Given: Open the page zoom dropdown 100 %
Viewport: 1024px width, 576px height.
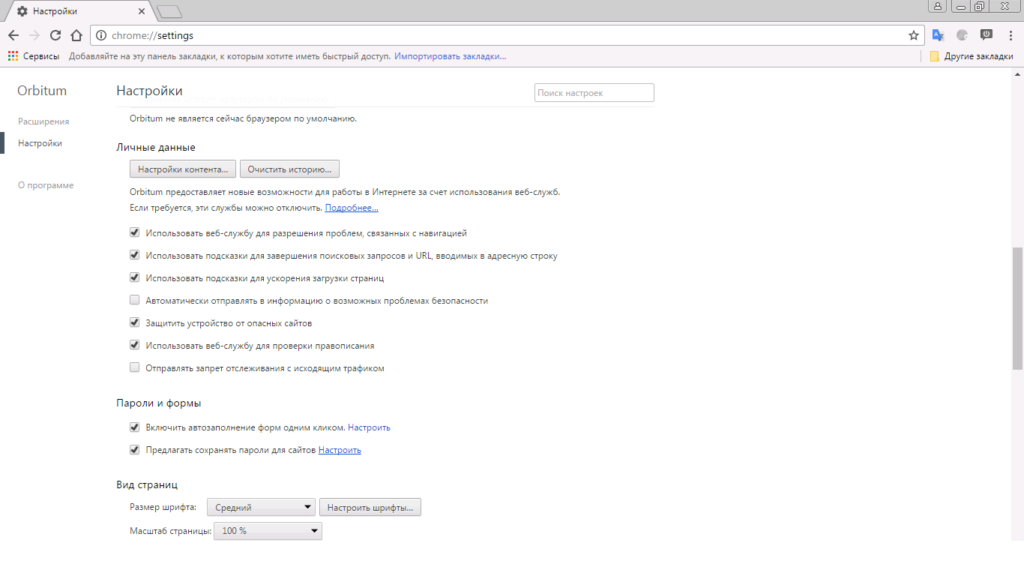Looking at the screenshot, I should click(268, 531).
